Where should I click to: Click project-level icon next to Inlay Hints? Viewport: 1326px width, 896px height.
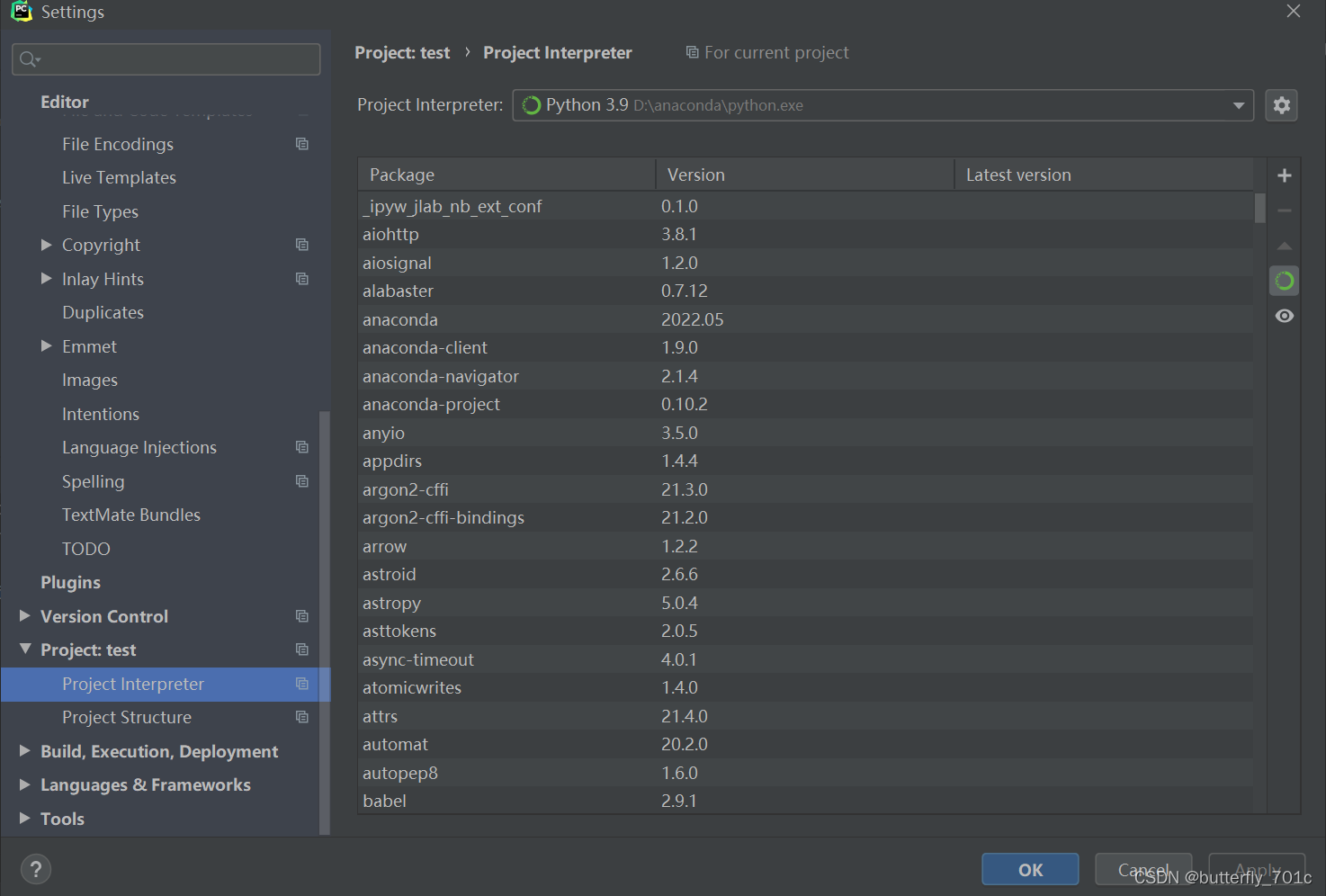[x=302, y=279]
